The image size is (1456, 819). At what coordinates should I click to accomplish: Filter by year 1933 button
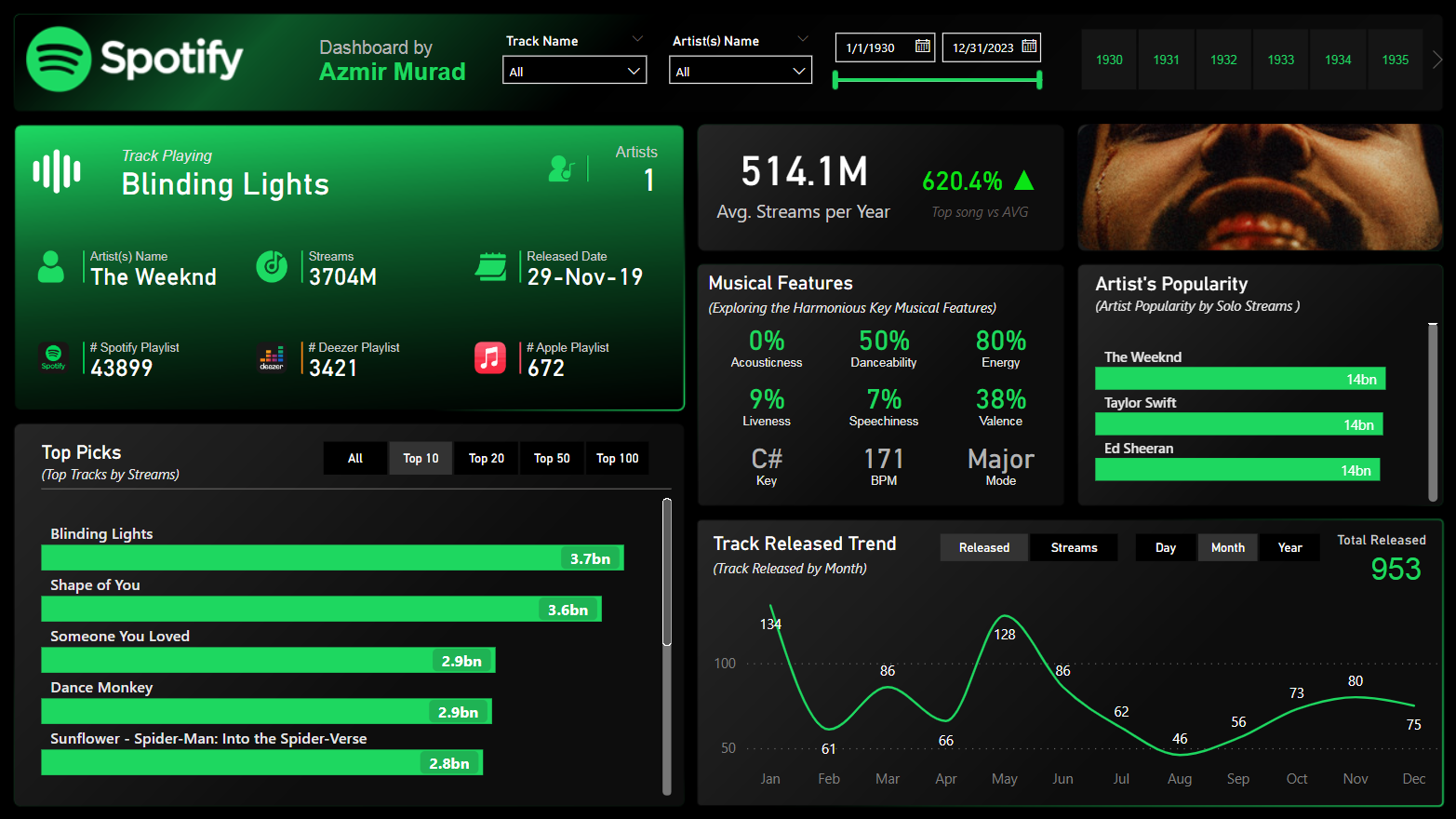pyautogui.click(x=1280, y=60)
